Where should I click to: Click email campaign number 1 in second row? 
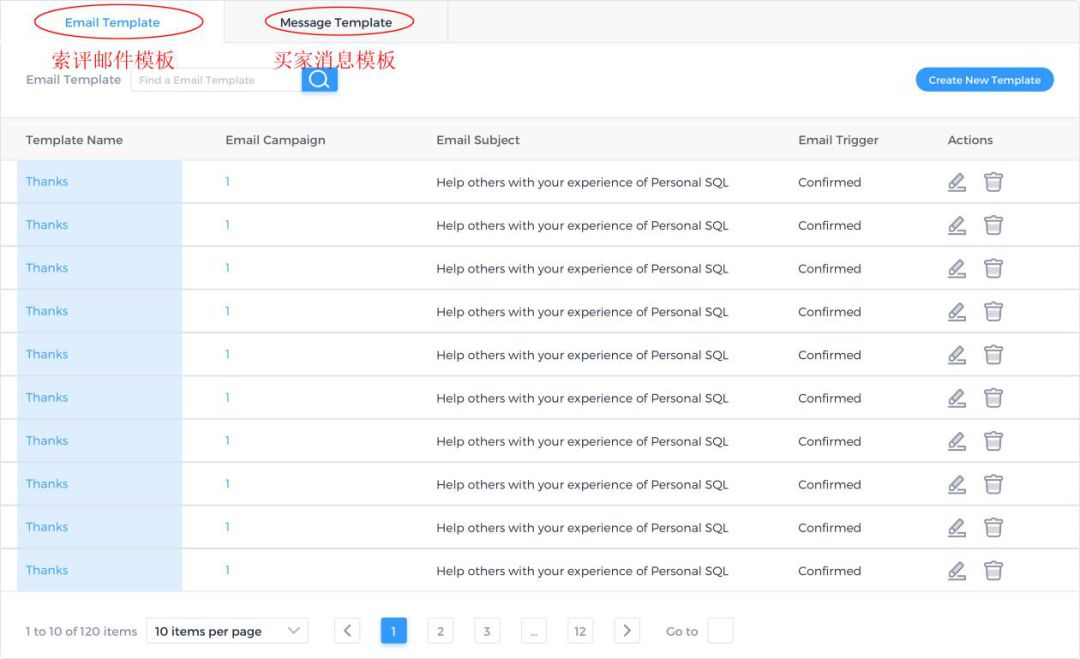point(227,225)
